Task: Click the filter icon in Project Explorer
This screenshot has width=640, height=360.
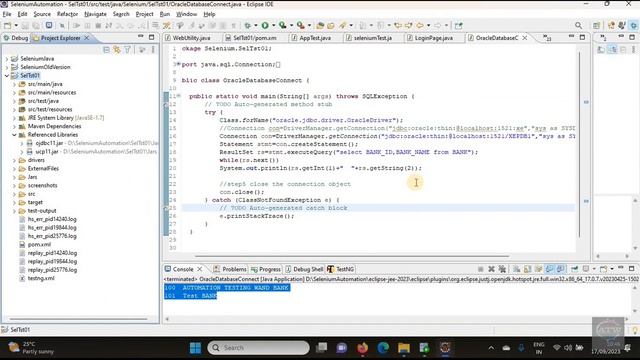Action: click(x=128, y=49)
